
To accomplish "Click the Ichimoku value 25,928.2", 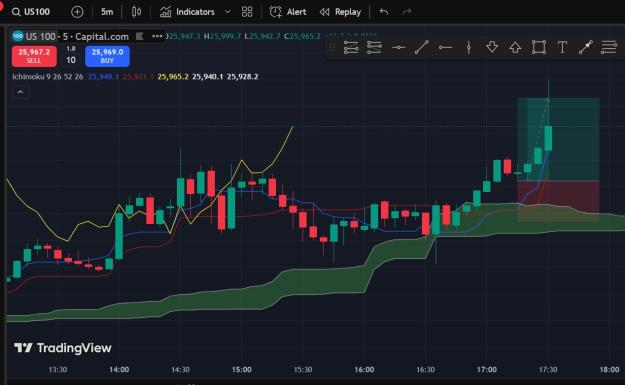I will (x=242, y=77).
